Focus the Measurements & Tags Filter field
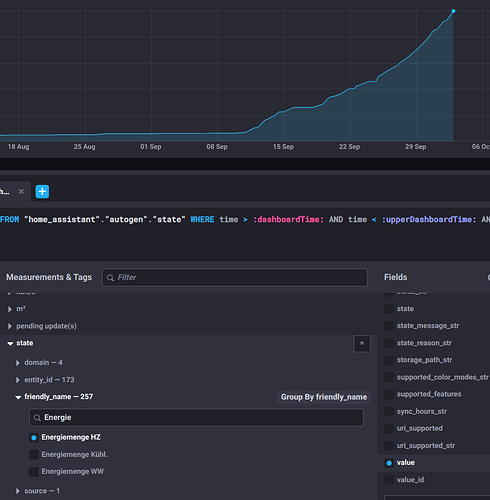 [x=235, y=277]
